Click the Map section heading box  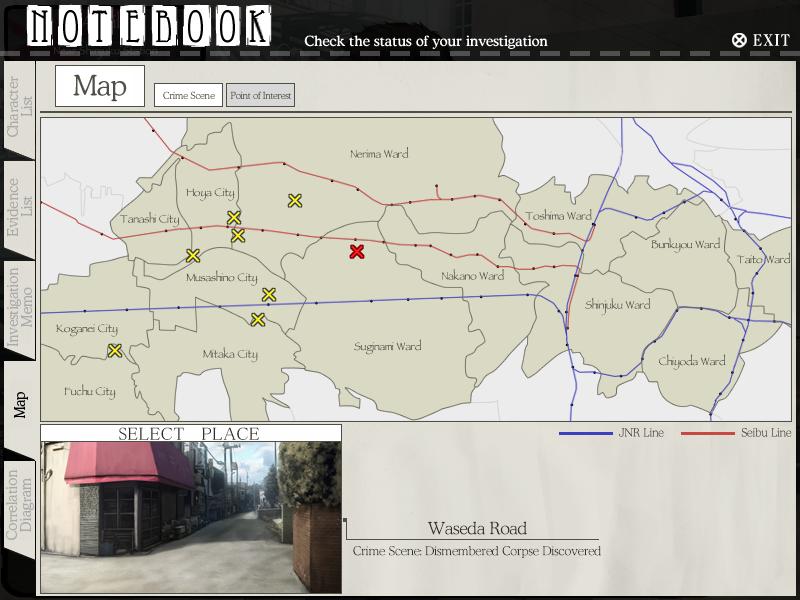tap(100, 86)
